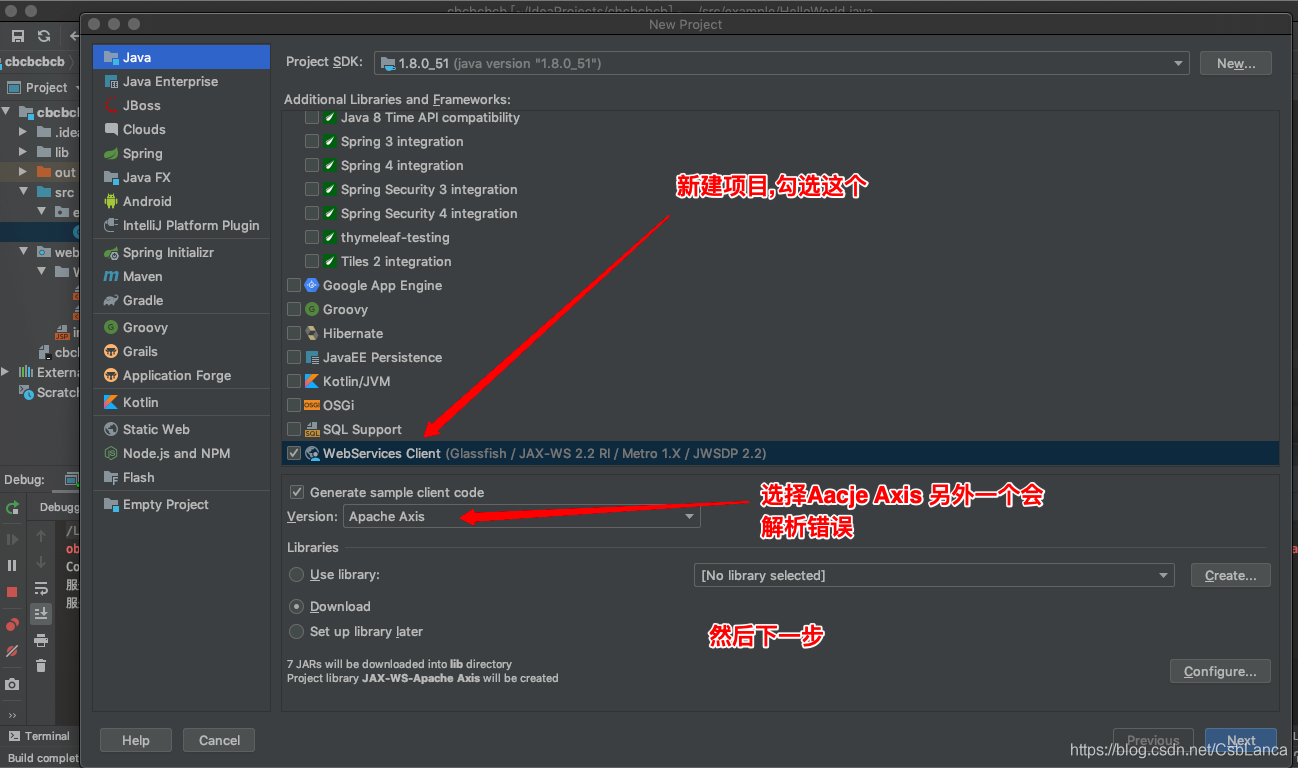Enable JavaEE Persistence checkbox

[294, 357]
